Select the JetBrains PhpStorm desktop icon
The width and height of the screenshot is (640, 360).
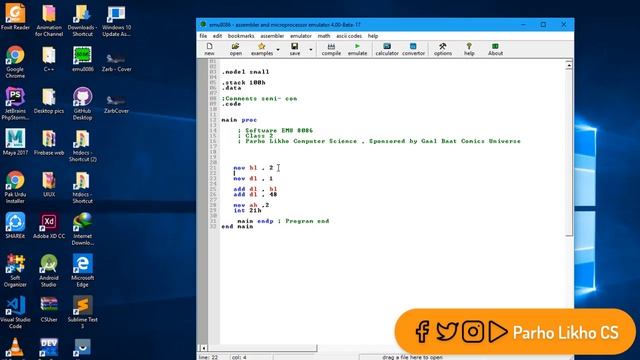click(x=15, y=103)
